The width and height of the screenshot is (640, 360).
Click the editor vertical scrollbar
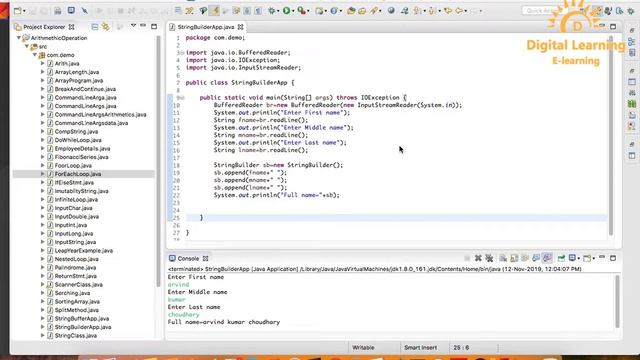tap(611, 135)
